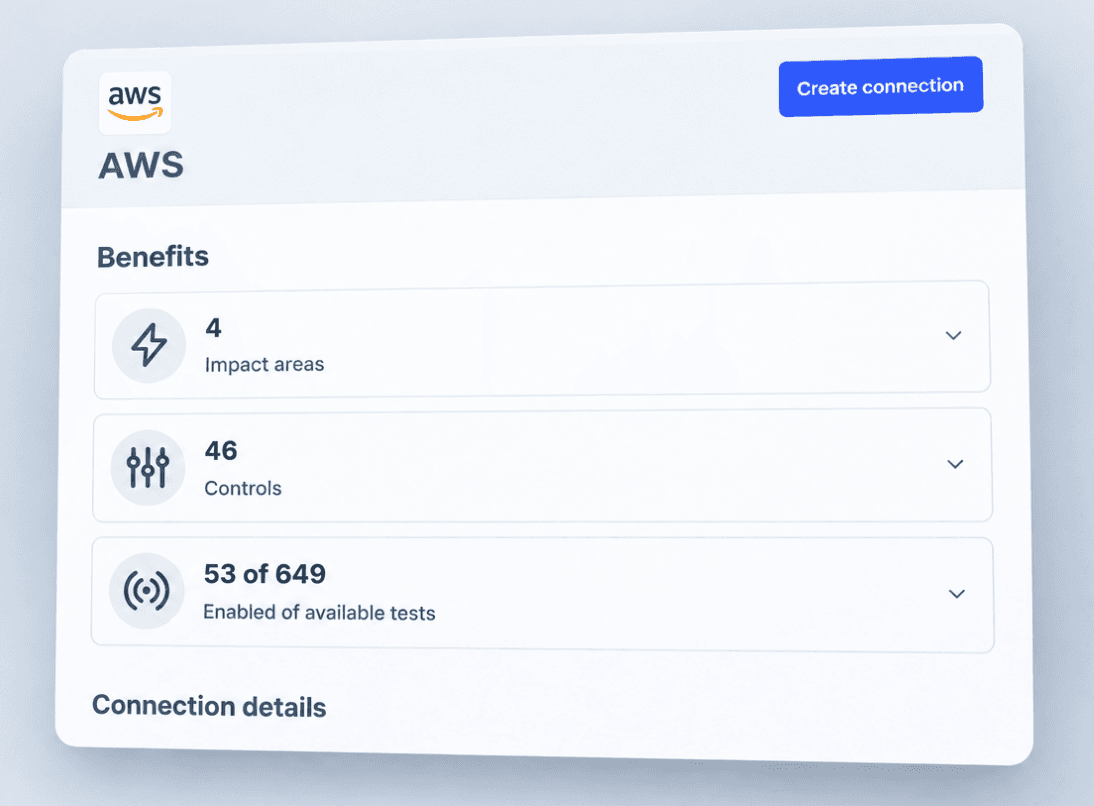Click the '46' controls count

point(221,450)
